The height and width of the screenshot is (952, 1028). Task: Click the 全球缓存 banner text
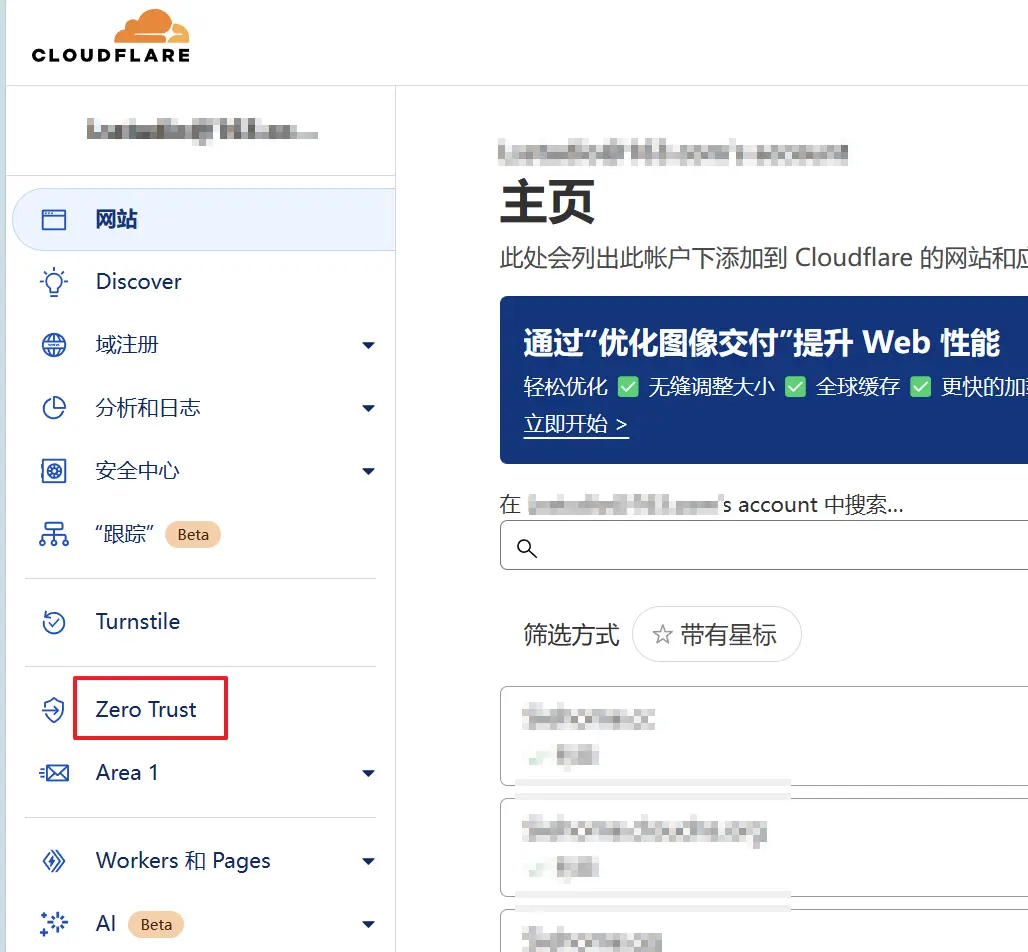[858, 387]
